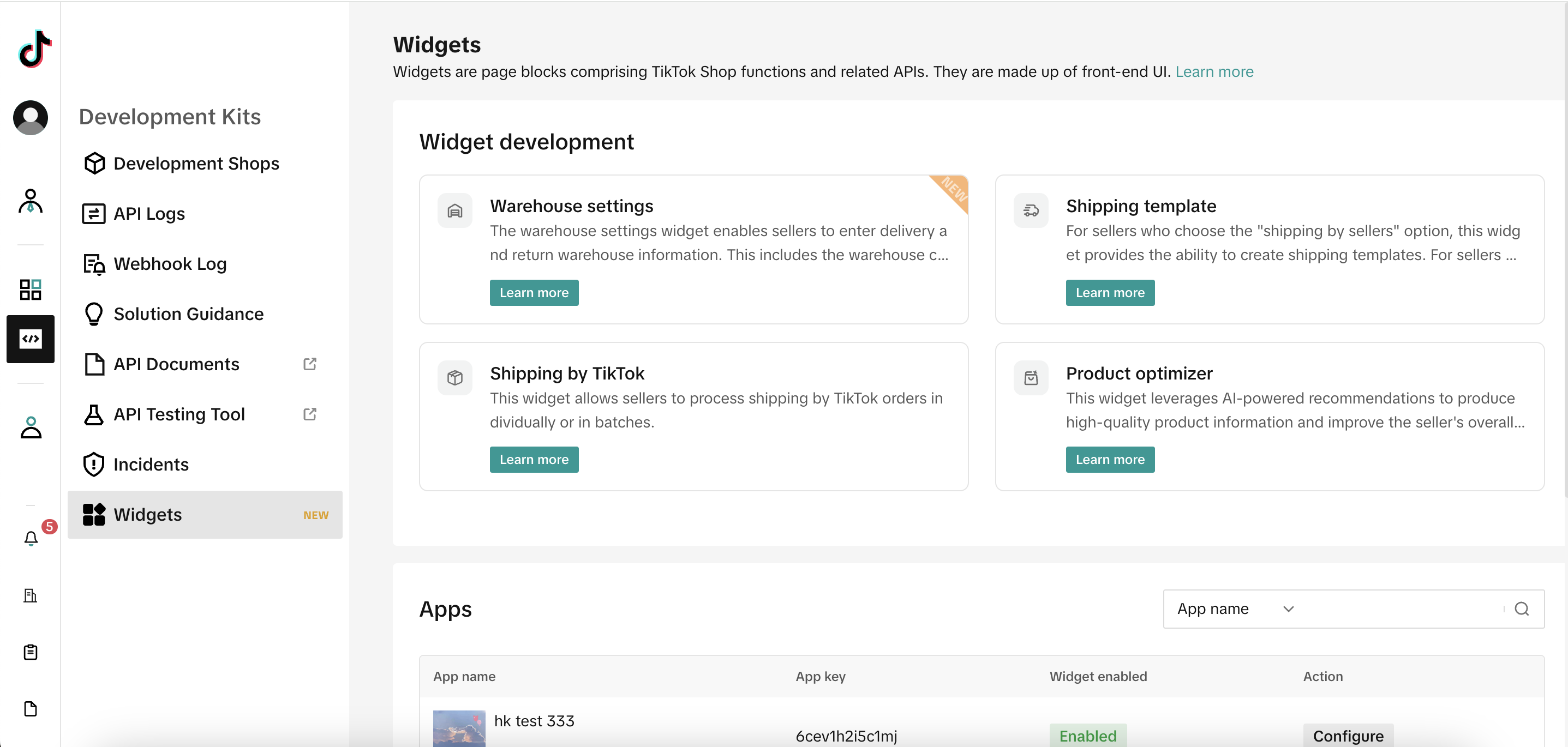Click Learn more under Product optimizer
The image size is (1568, 747).
click(1110, 459)
